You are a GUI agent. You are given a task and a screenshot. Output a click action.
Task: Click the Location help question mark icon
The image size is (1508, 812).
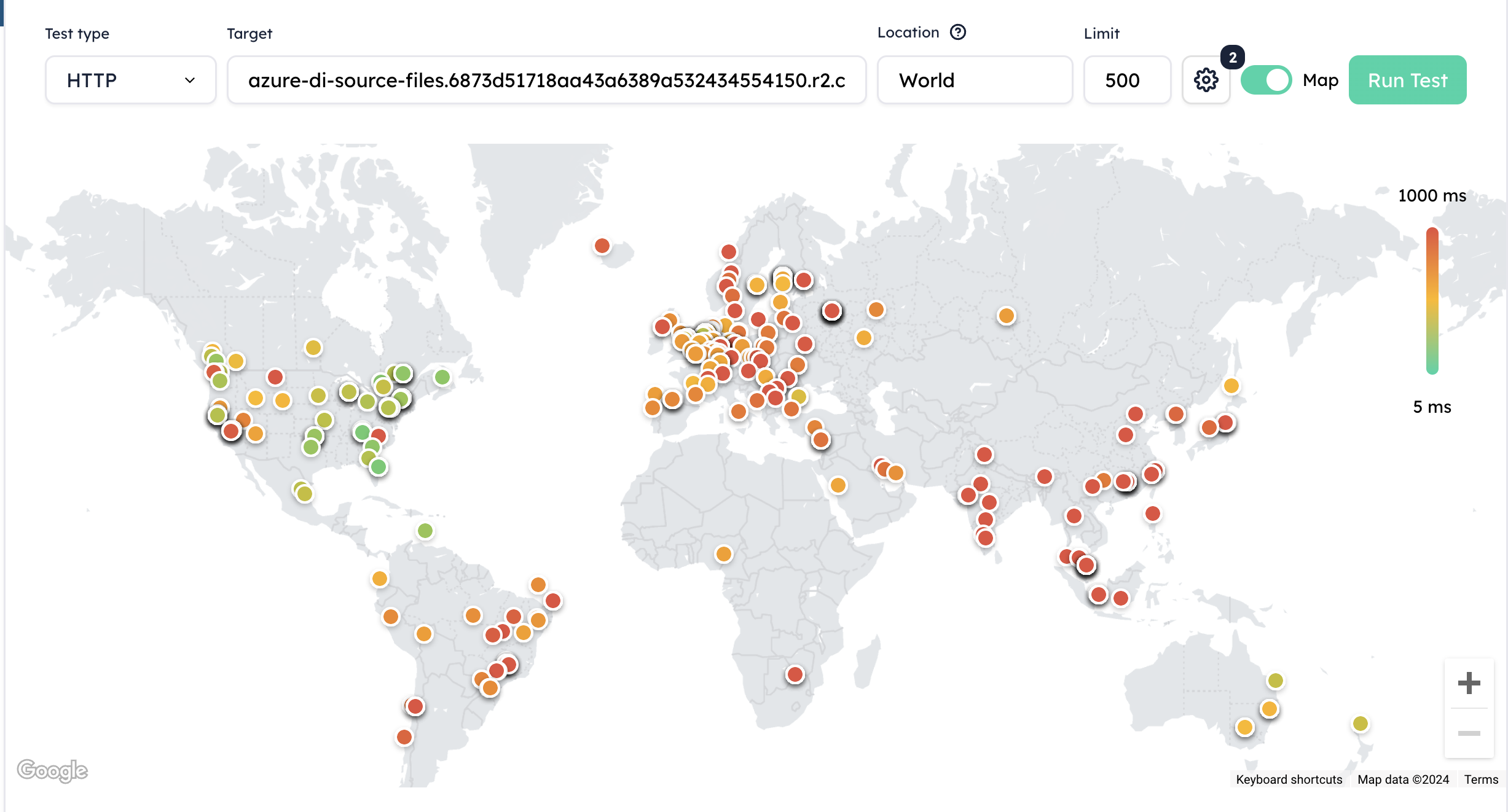pyautogui.click(x=957, y=32)
